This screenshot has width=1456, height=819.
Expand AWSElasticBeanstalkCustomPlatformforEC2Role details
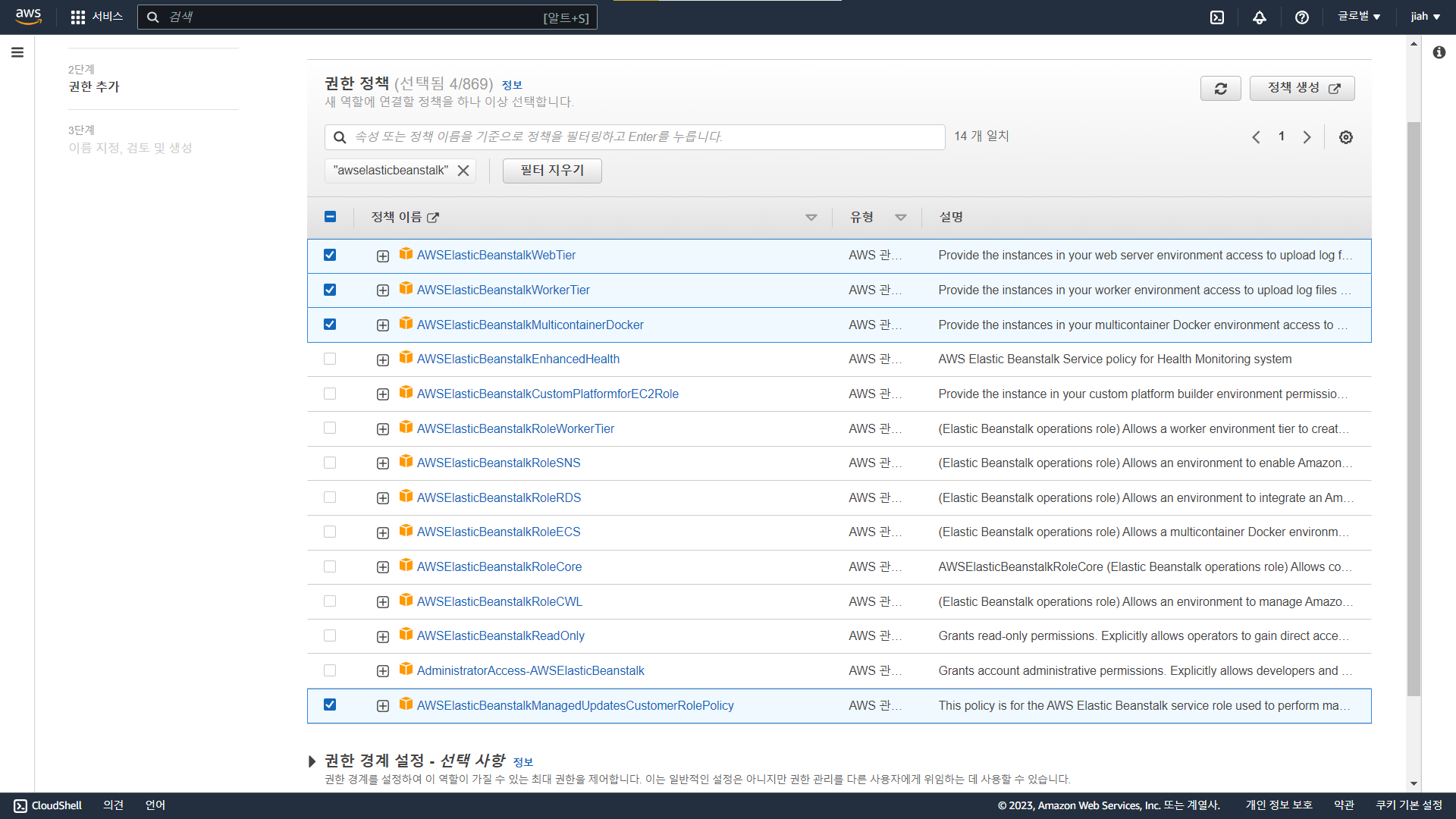[383, 394]
